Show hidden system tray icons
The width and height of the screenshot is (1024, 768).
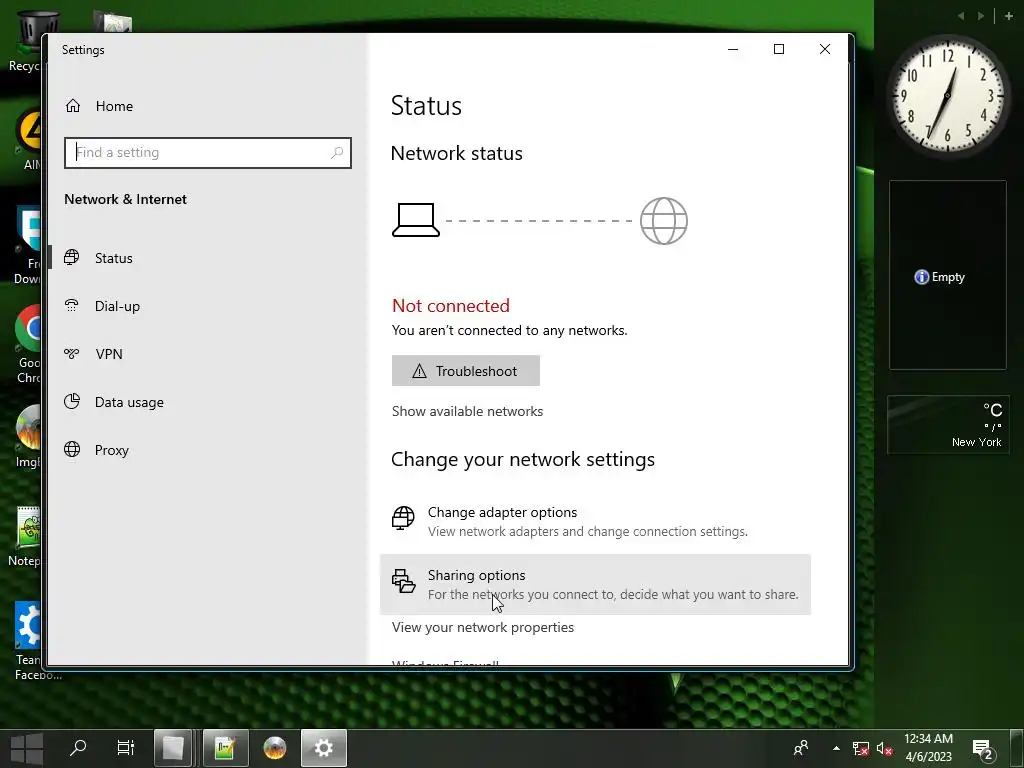pyautogui.click(x=836, y=748)
